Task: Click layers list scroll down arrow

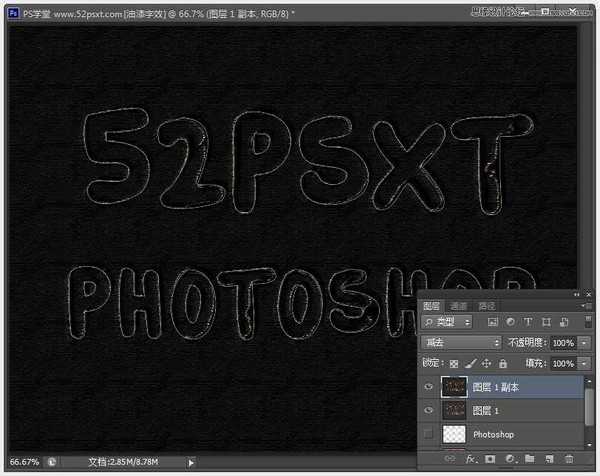Action: pos(589,445)
